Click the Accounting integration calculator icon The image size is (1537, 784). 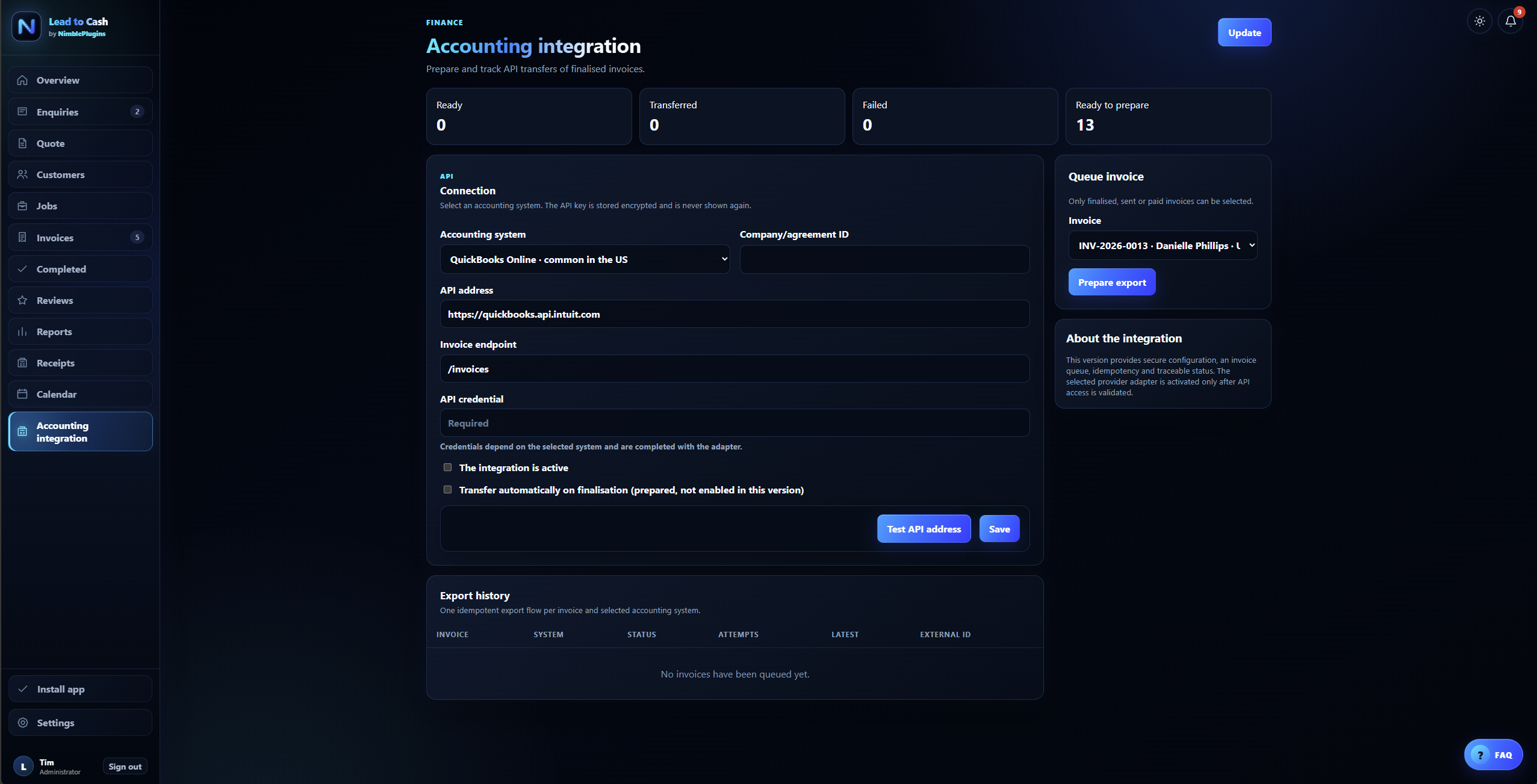tap(22, 431)
